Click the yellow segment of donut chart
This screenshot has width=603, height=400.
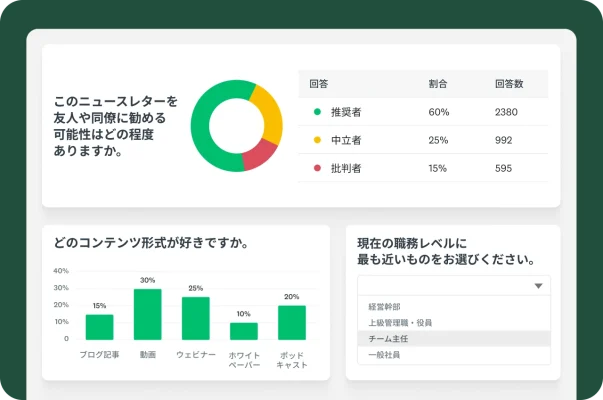click(x=271, y=117)
